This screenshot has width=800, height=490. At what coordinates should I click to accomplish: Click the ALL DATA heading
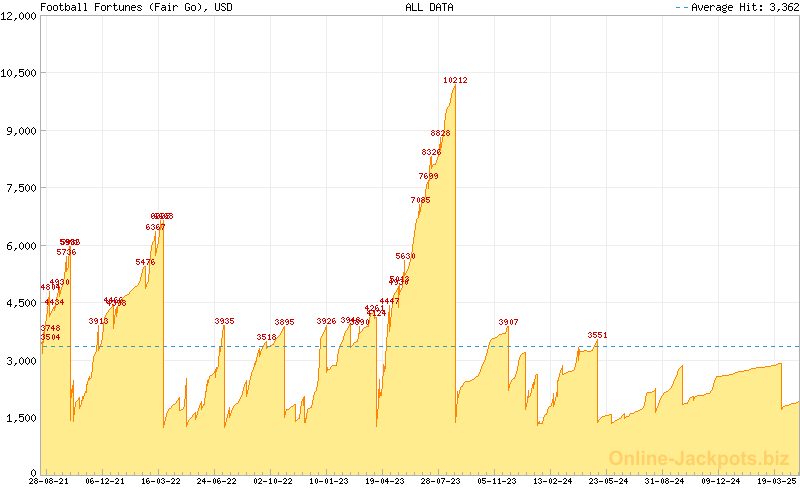coord(429,7)
